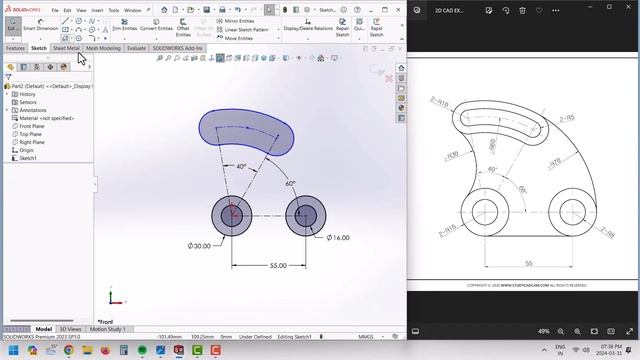Launch the Repair Sketch tool
The image size is (640, 360).
click(342, 28)
